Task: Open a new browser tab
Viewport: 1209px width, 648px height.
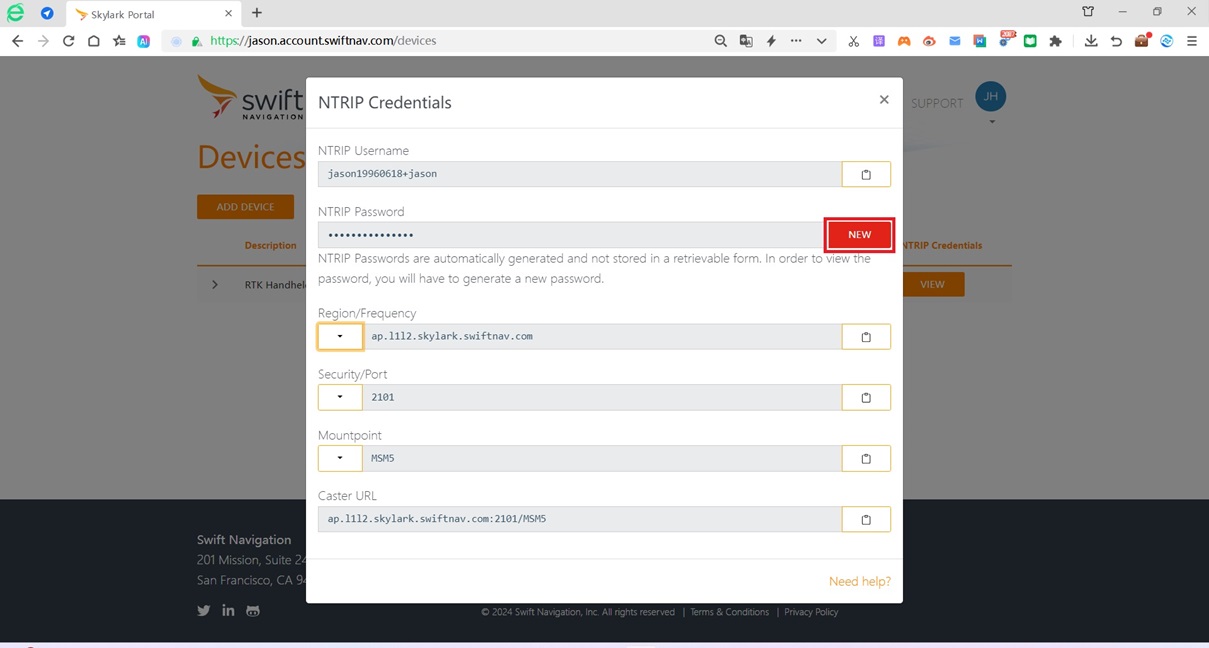Action: (x=257, y=13)
